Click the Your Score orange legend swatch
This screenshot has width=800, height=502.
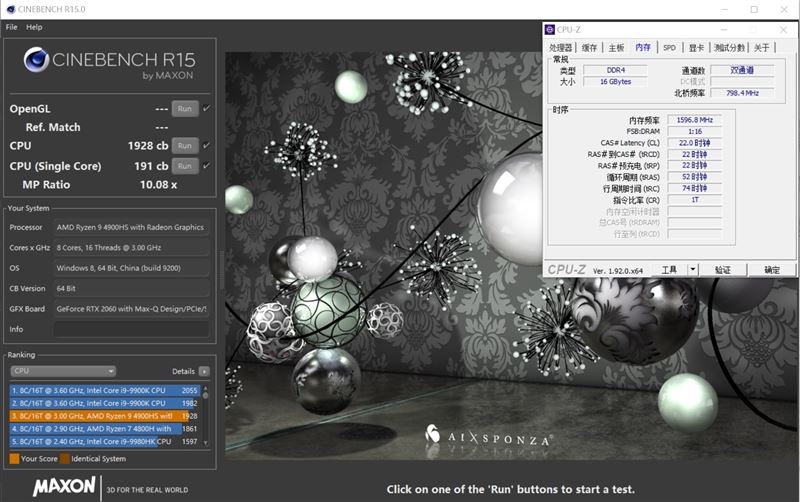[x=14, y=459]
